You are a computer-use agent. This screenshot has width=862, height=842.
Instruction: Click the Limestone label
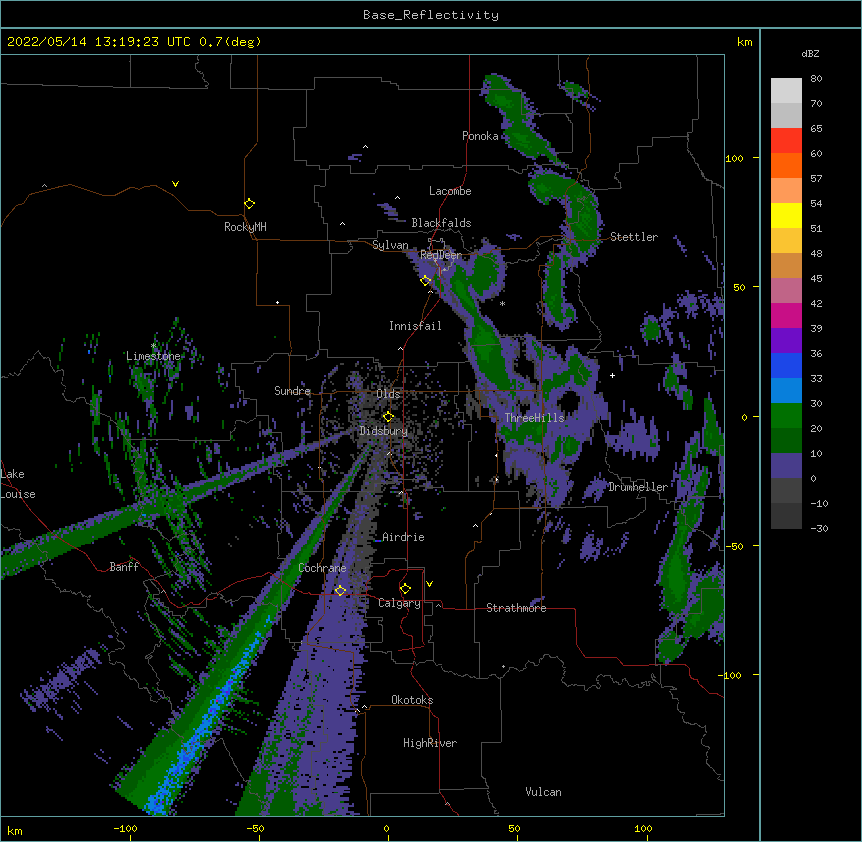153,356
